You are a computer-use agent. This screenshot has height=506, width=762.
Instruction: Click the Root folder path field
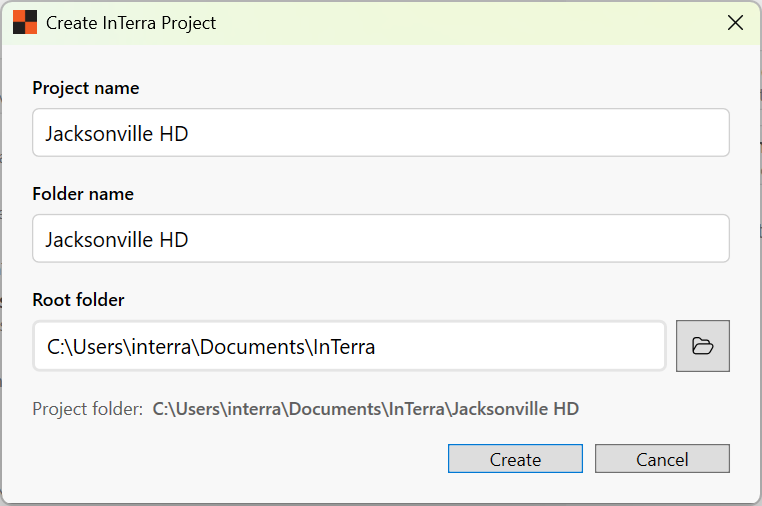[349, 346]
